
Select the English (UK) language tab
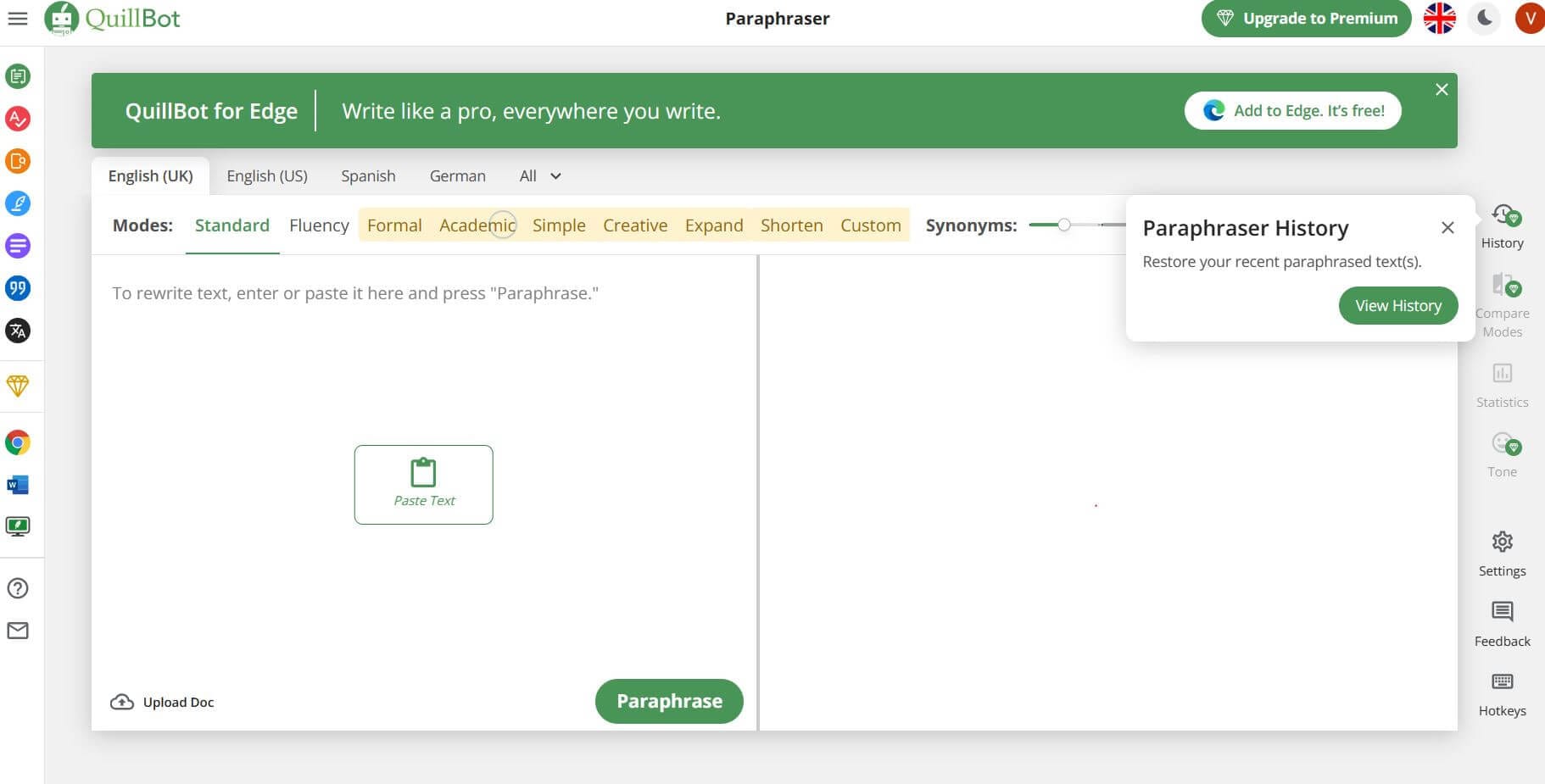(151, 175)
